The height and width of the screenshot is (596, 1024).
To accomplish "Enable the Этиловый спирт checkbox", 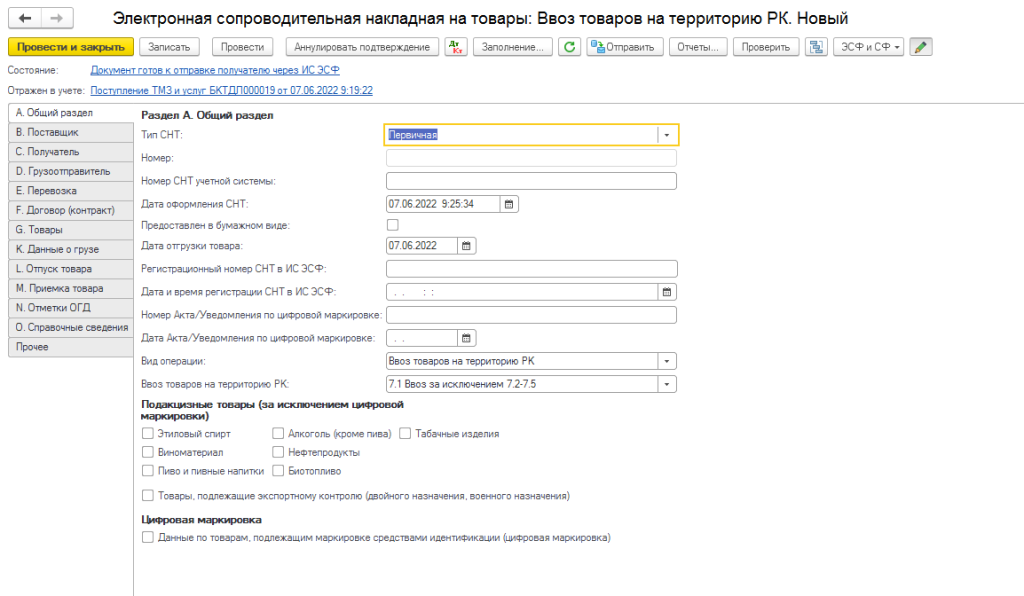I will pyautogui.click(x=148, y=434).
